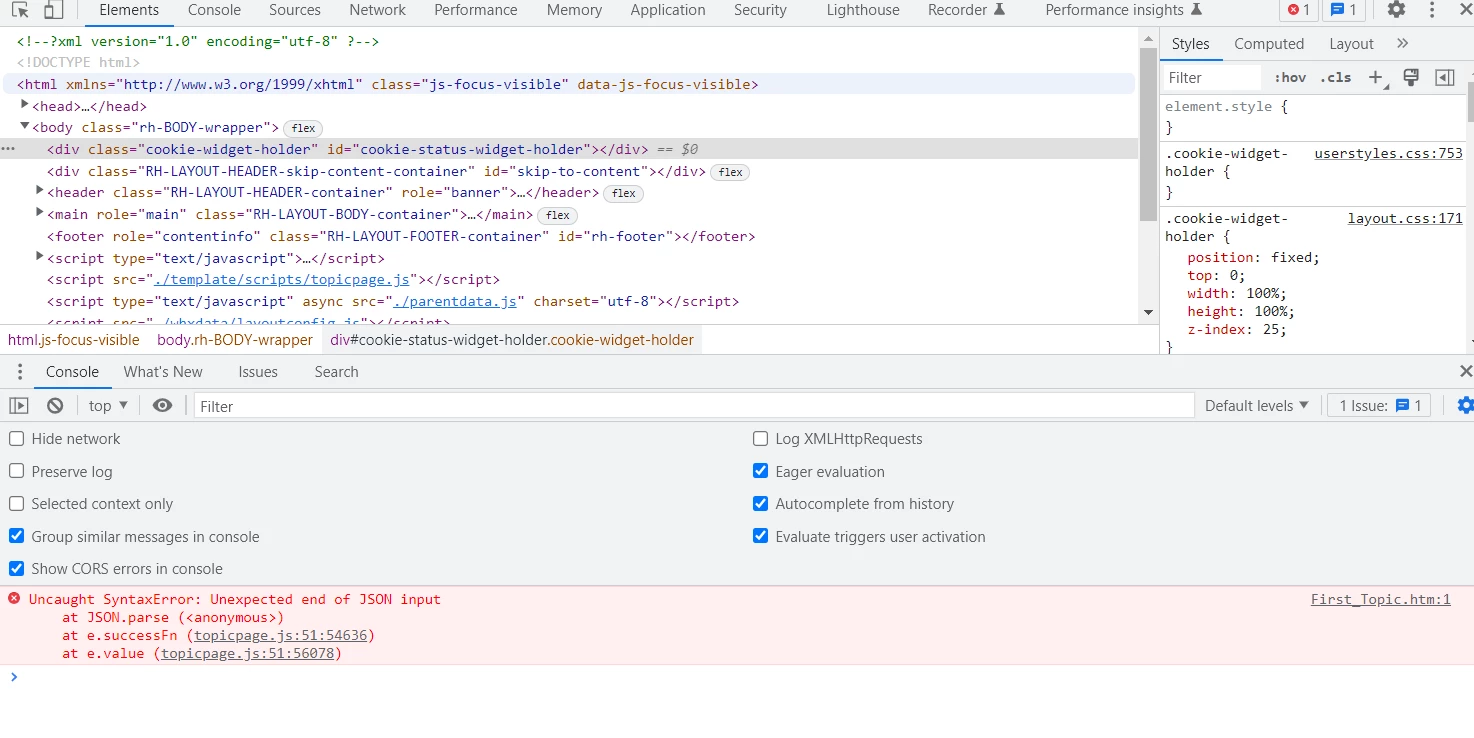
Task: Click the flex badge beside main element
Action: click(x=558, y=215)
